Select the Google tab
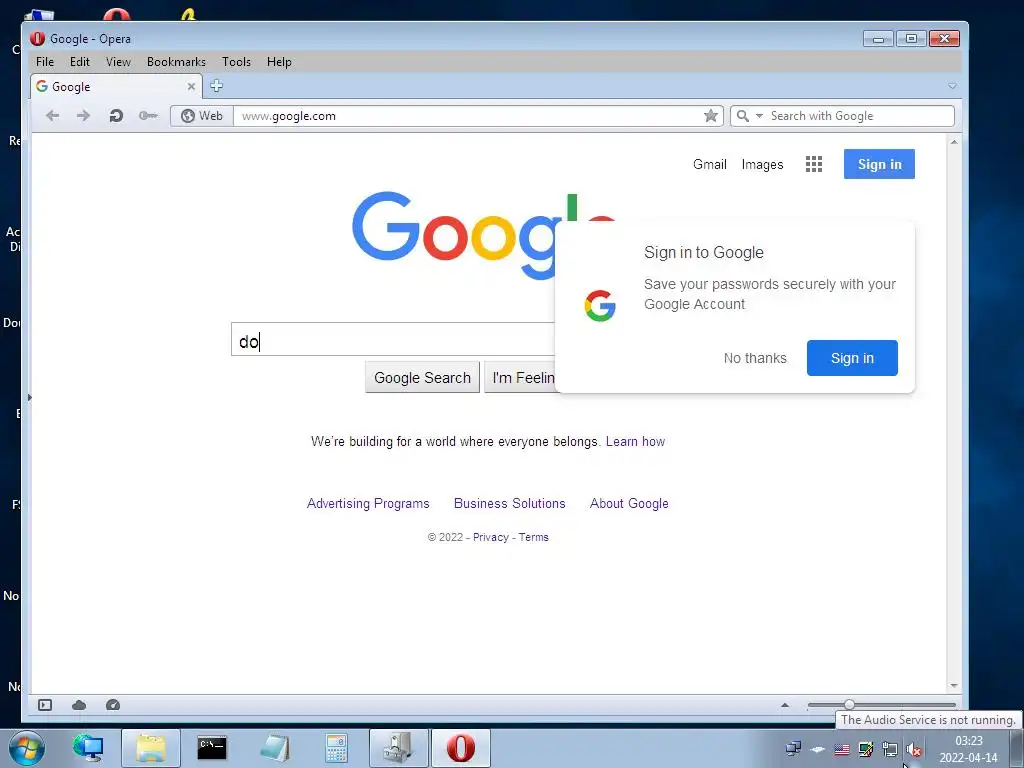The height and width of the screenshot is (768, 1024). [116, 86]
